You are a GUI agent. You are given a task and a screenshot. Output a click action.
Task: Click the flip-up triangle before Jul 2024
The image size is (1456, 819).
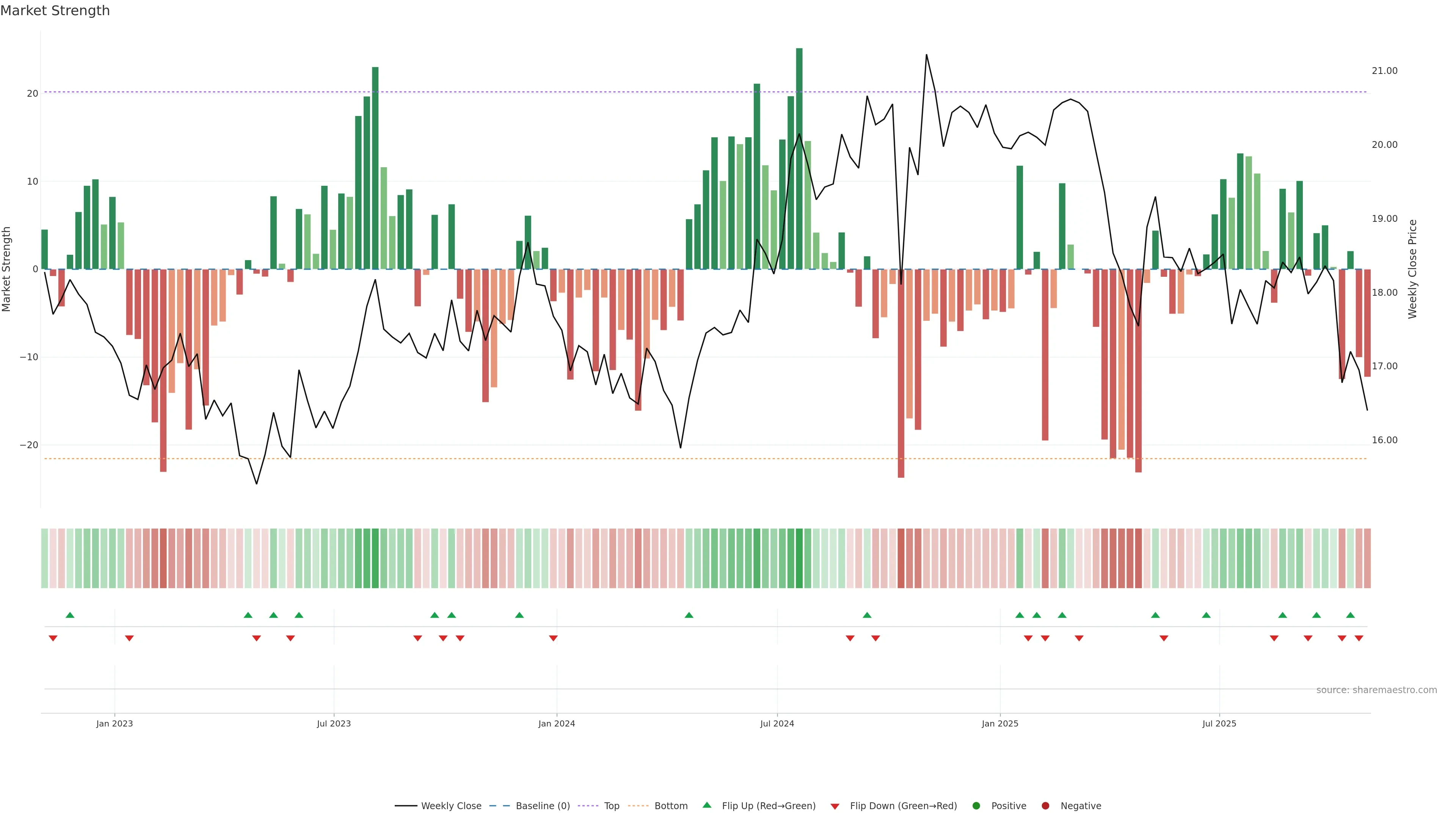[689, 615]
